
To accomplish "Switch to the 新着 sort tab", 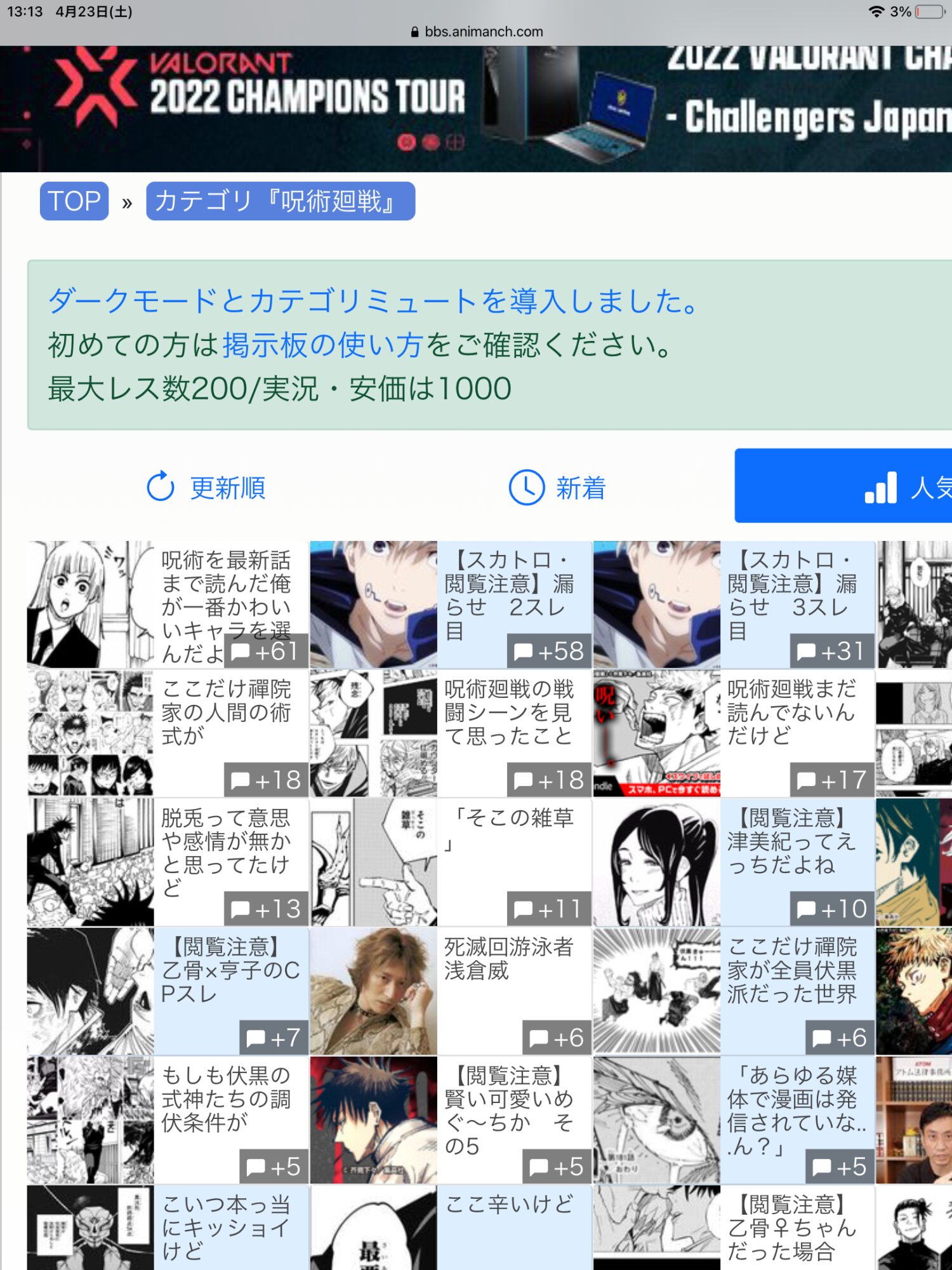I will point(557,487).
